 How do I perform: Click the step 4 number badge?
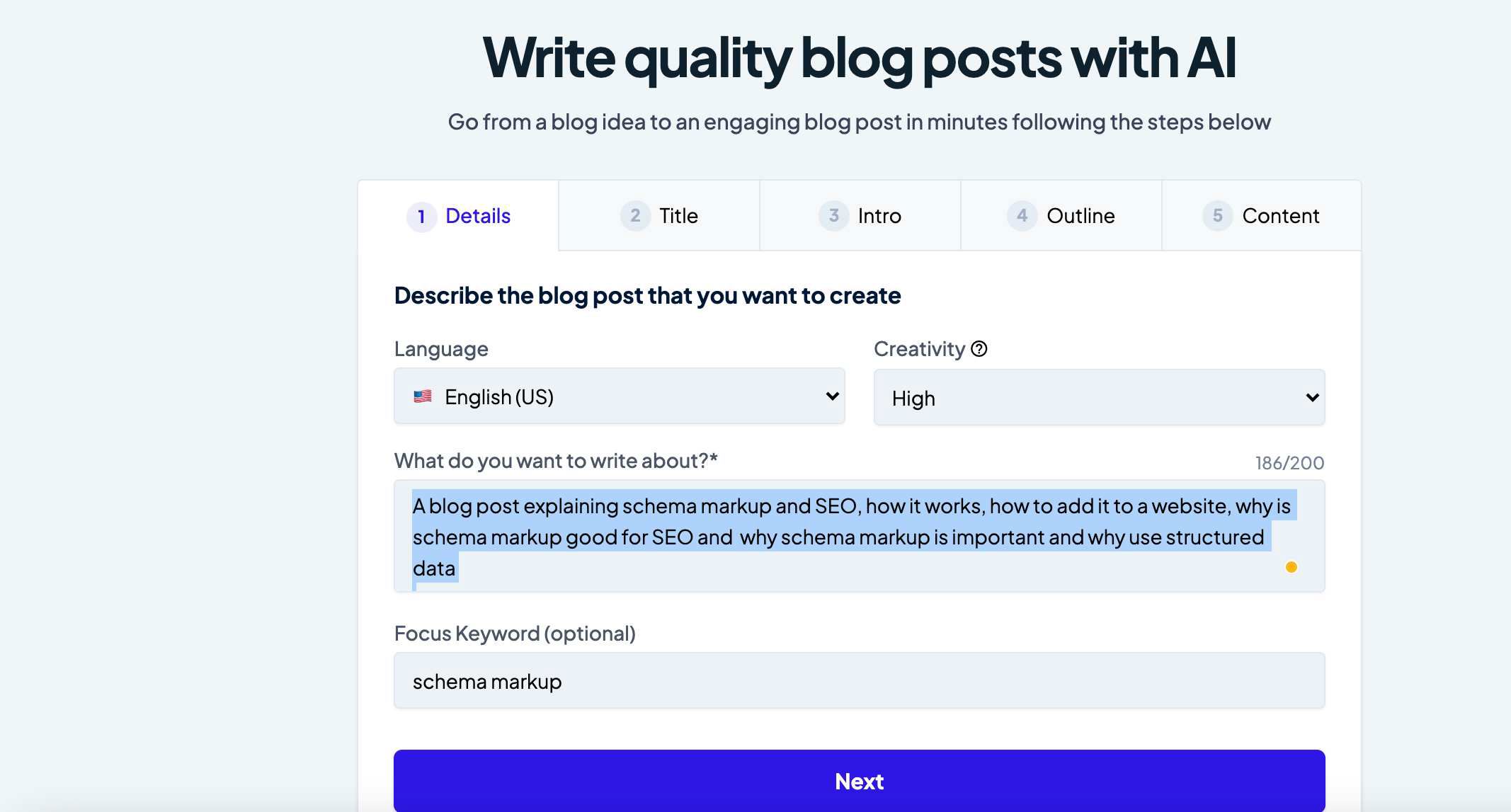coord(1022,215)
